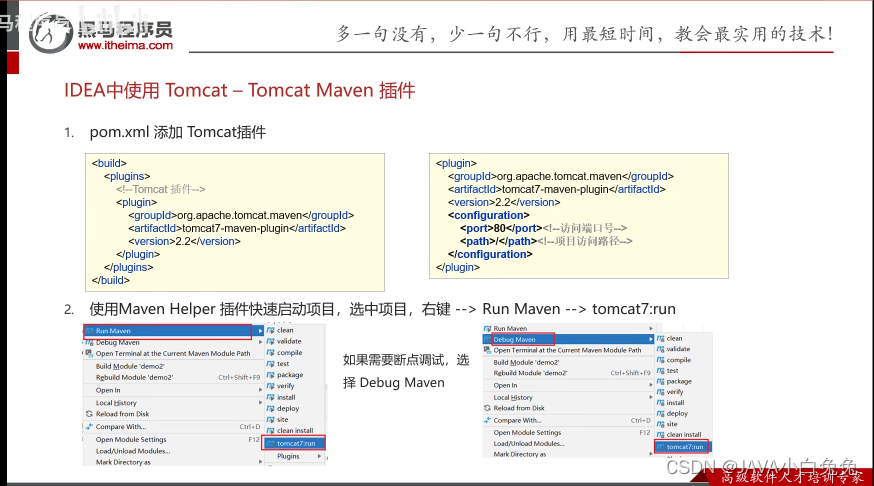Viewport: 874px width, 486px height.
Task: Click gear icon beside 'clean install' in Run Maven submenu
Action: [270, 430]
